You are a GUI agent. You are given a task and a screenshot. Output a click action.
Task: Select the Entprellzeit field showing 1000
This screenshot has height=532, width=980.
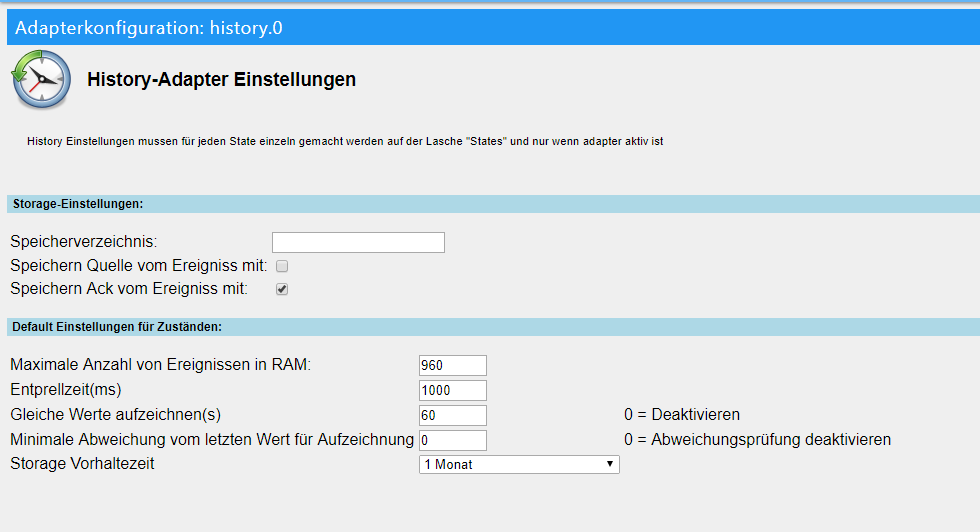pos(453,390)
